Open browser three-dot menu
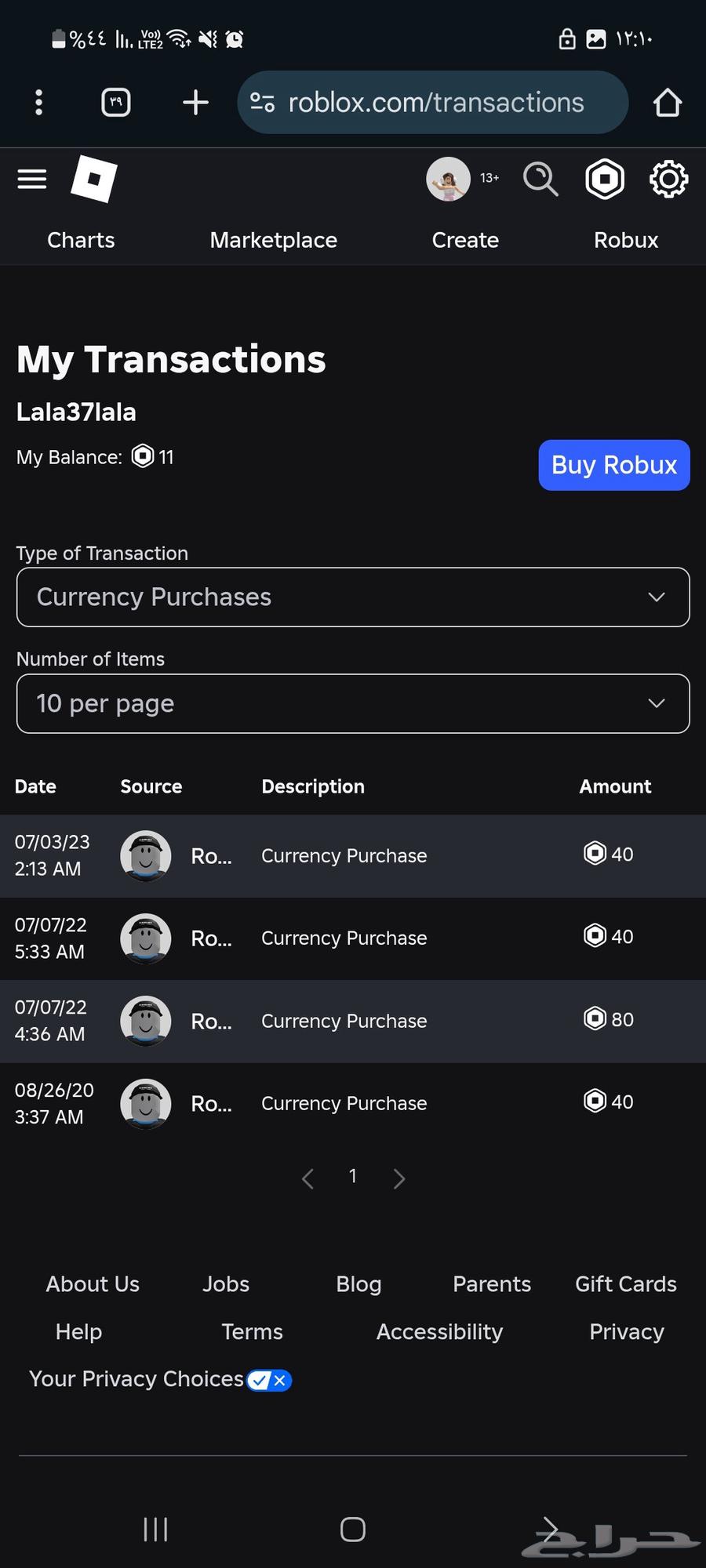 (x=38, y=102)
